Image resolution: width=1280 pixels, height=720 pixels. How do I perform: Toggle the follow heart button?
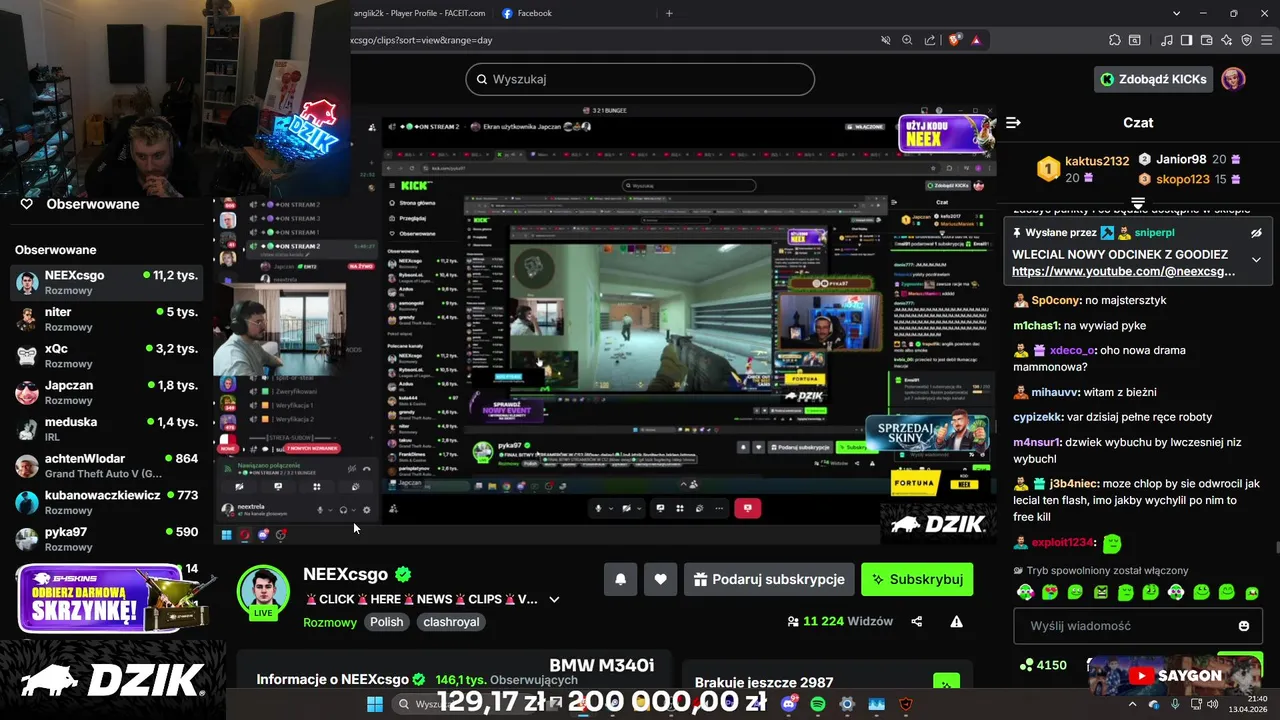[660, 579]
